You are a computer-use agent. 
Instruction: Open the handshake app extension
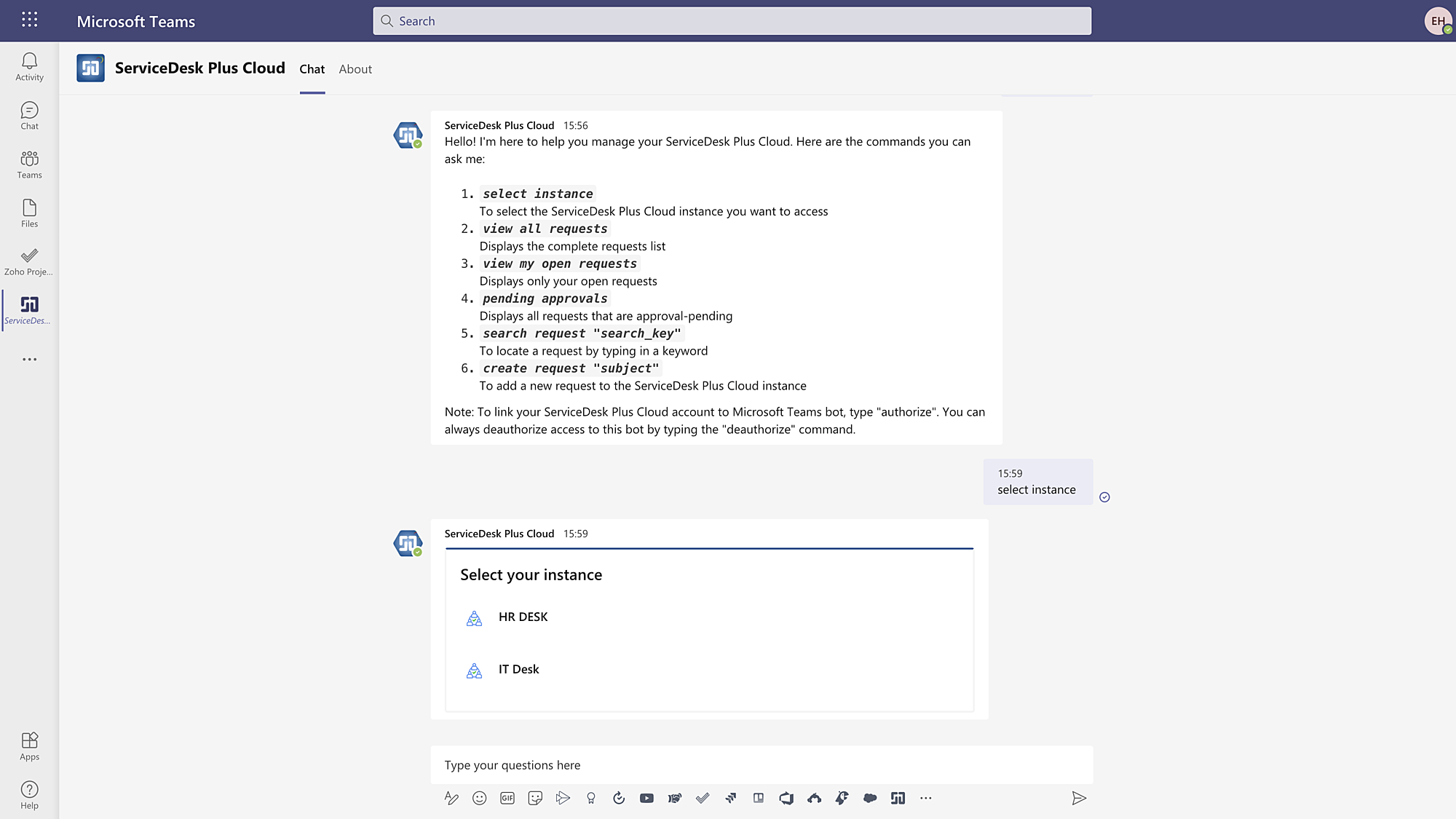point(675,798)
